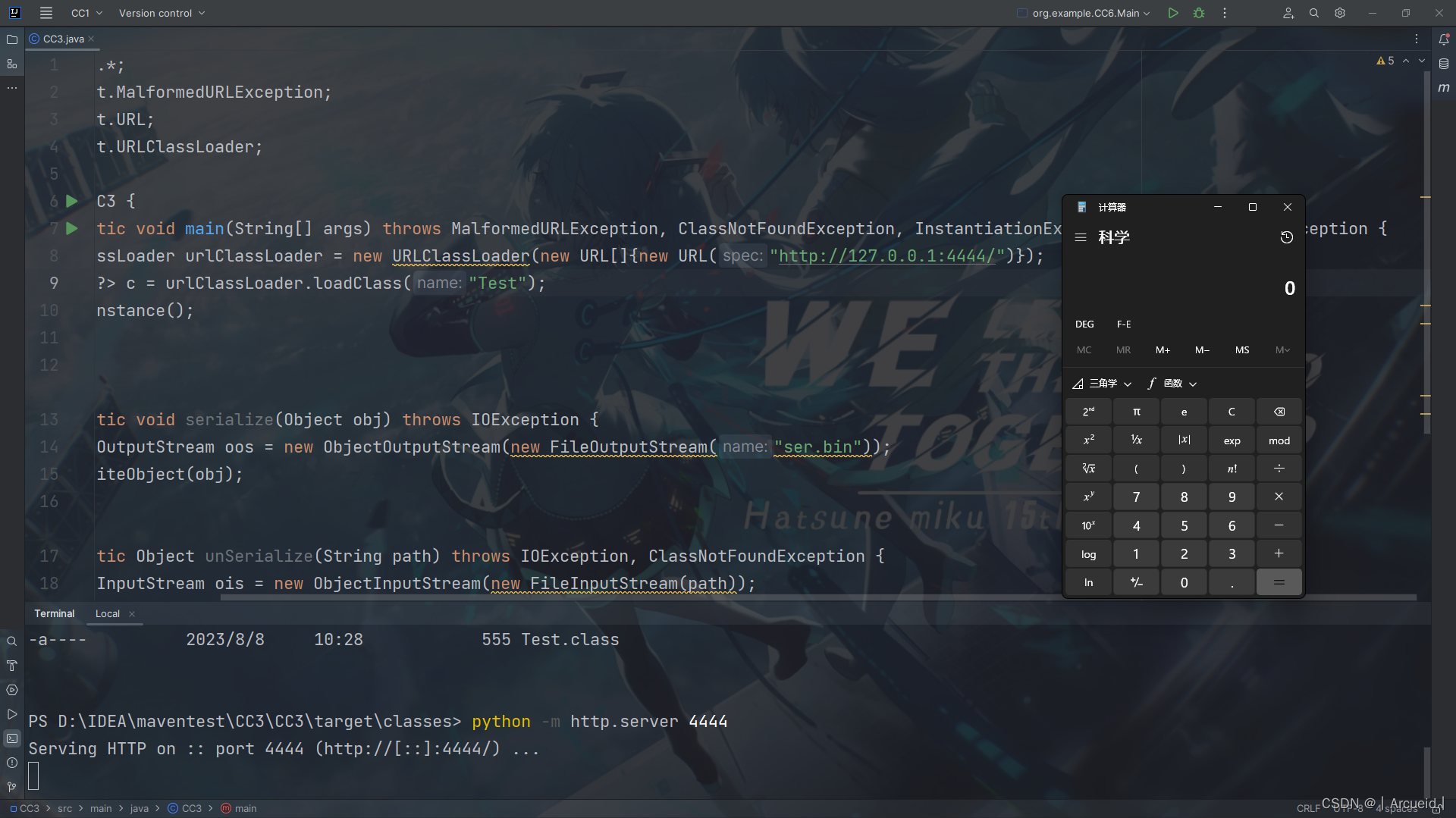Viewport: 1456px width, 818px height.
Task: Open the Notifications bell
Action: coord(1444,39)
